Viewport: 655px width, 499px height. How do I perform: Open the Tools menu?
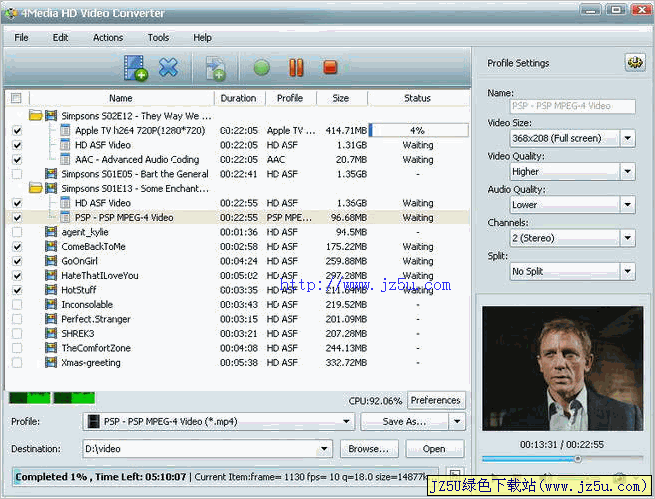(158, 38)
